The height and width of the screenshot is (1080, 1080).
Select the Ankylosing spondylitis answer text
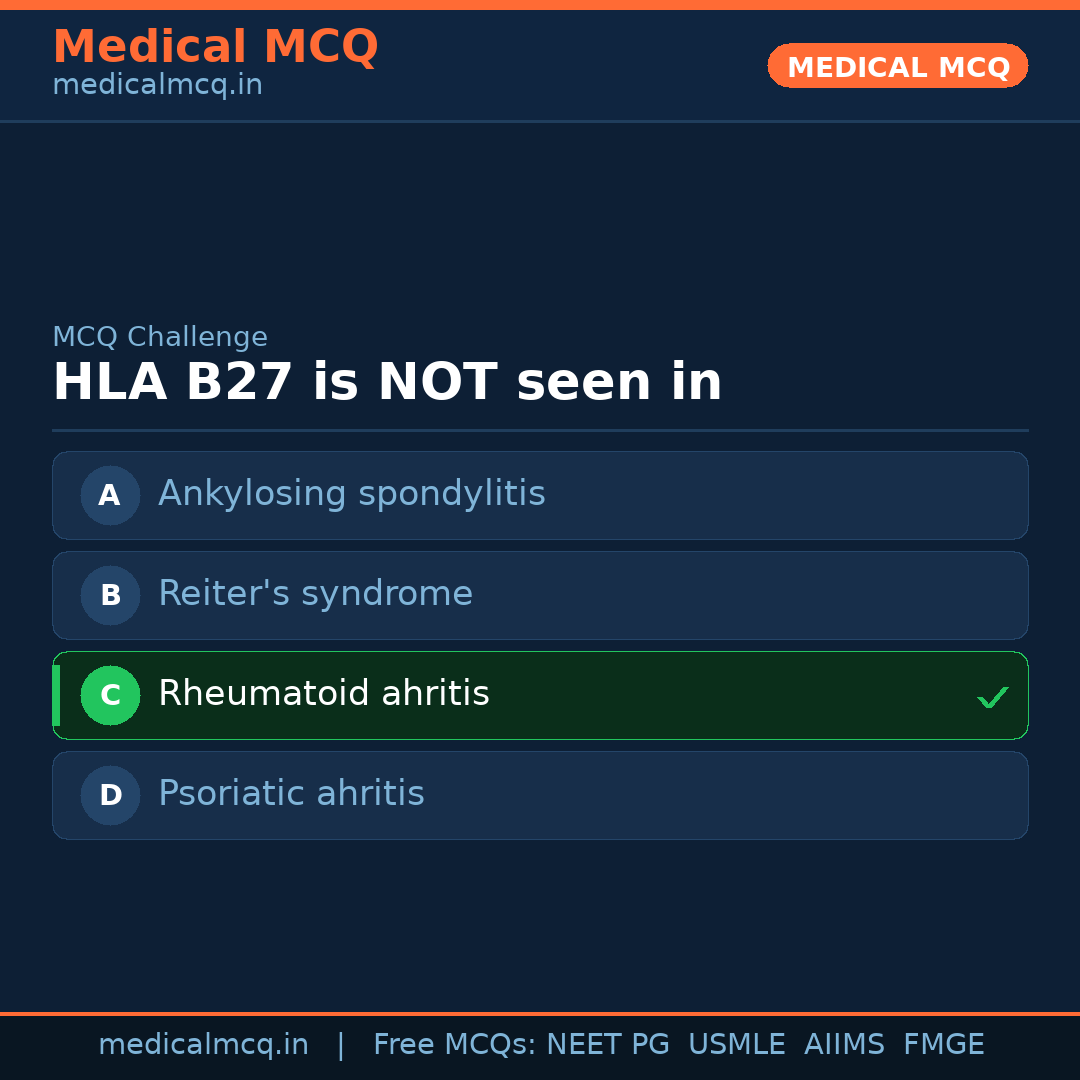[351, 494]
